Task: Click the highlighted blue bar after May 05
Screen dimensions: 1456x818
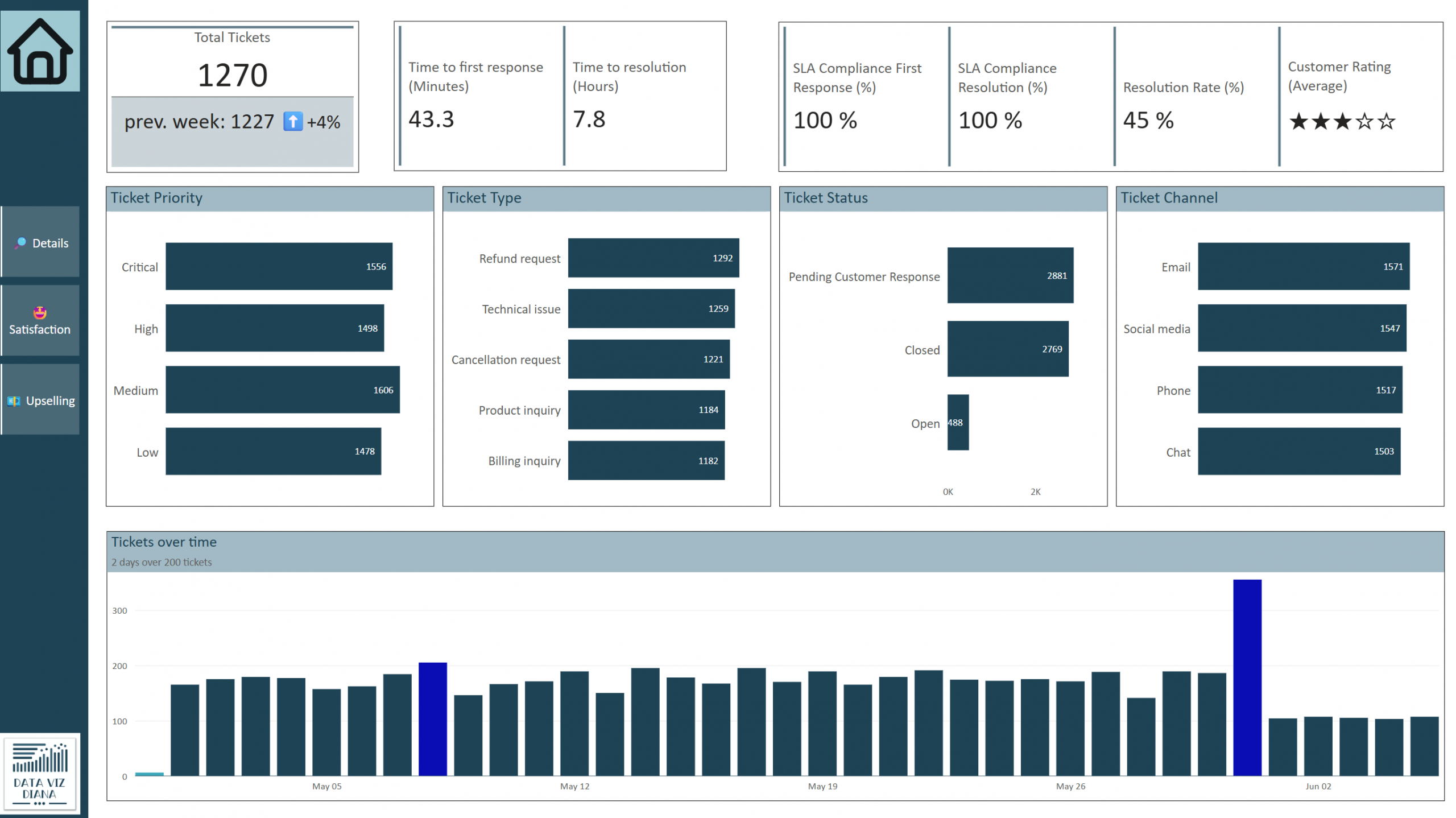Action: point(432,718)
